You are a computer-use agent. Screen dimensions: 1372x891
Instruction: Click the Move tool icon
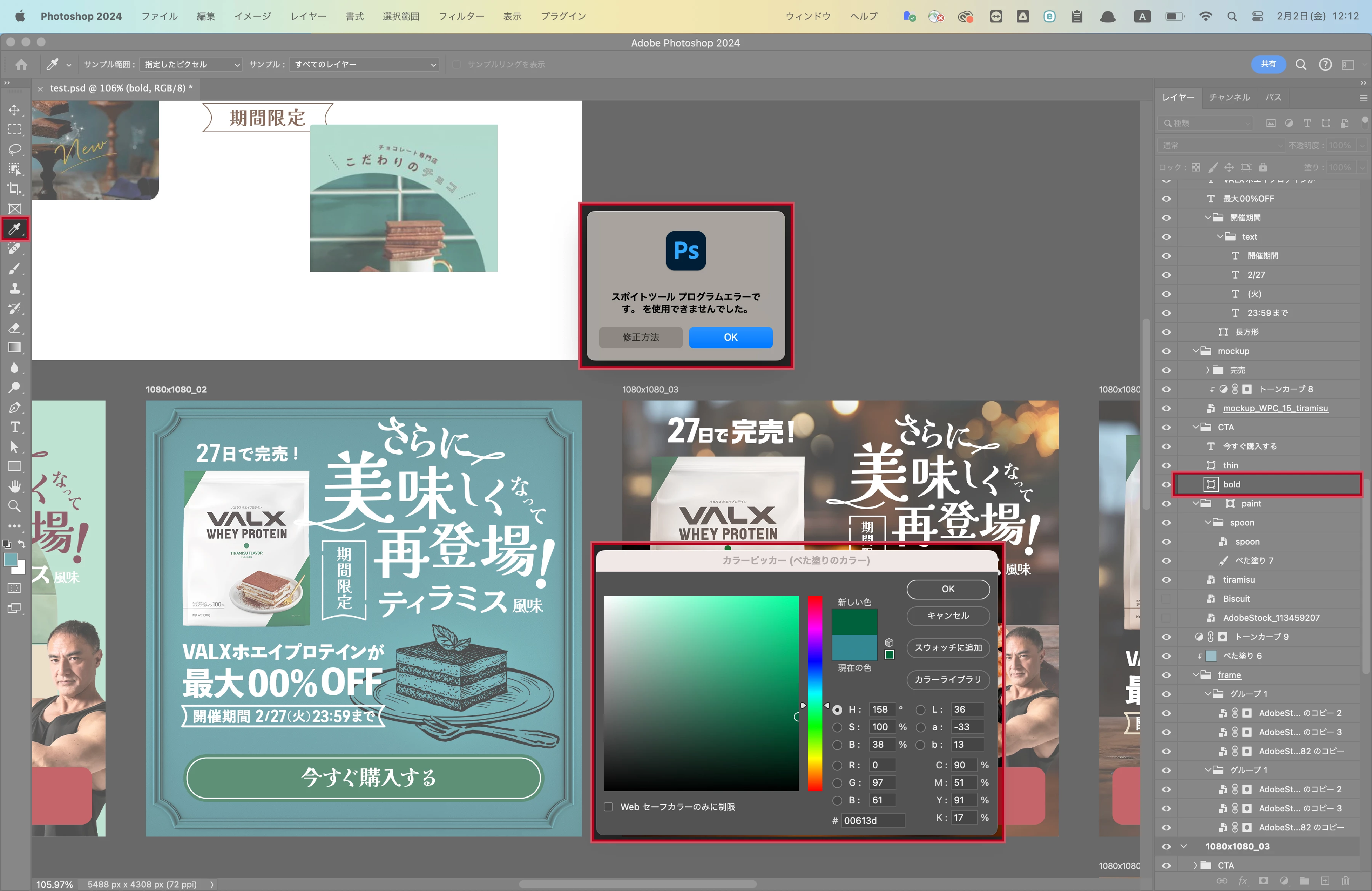(14, 109)
